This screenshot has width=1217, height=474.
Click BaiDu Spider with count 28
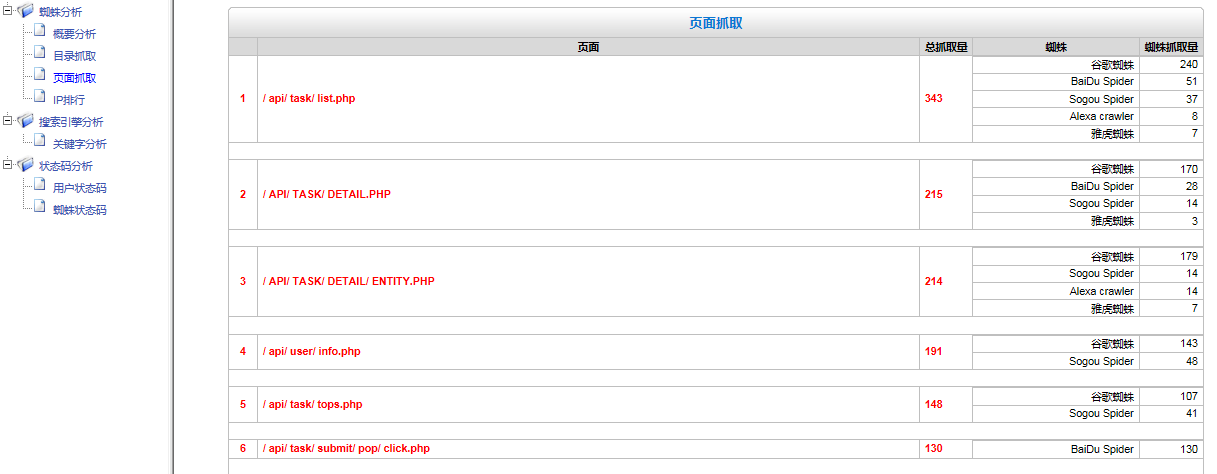1102,186
